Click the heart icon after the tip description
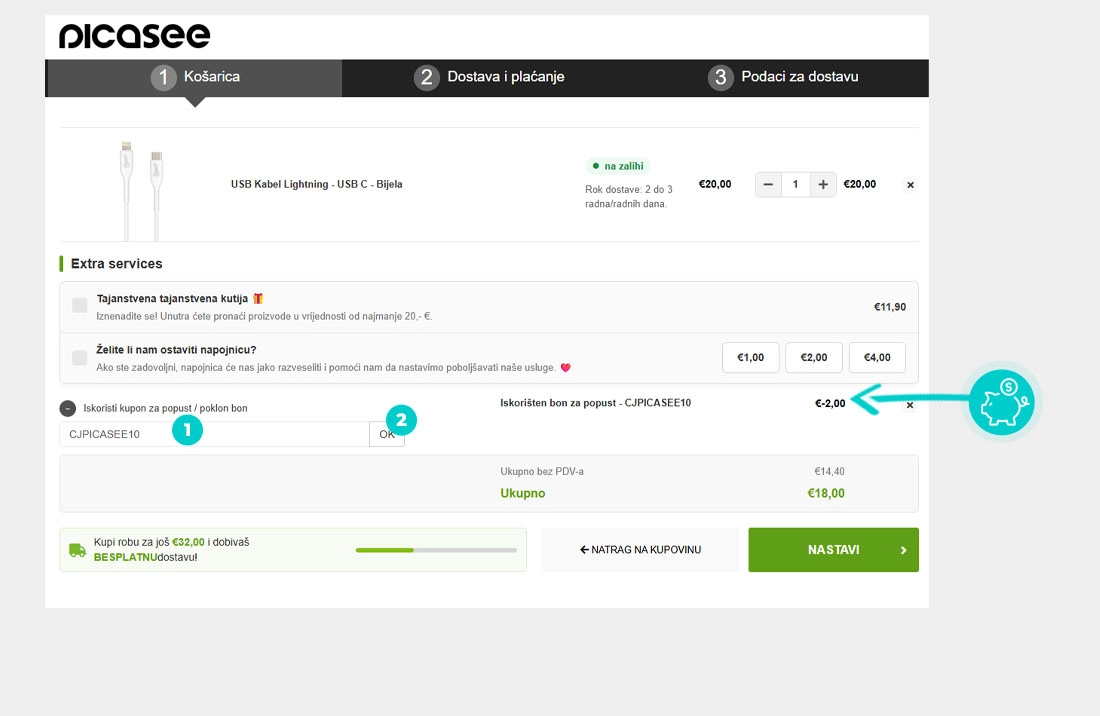The height and width of the screenshot is (716, 1100). coord(565,367)
